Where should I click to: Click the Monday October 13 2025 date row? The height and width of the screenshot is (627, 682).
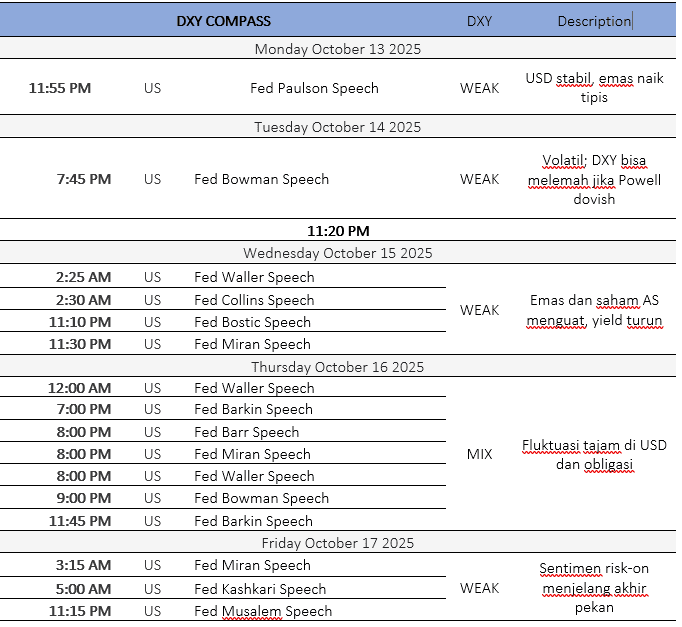point(337,49)
